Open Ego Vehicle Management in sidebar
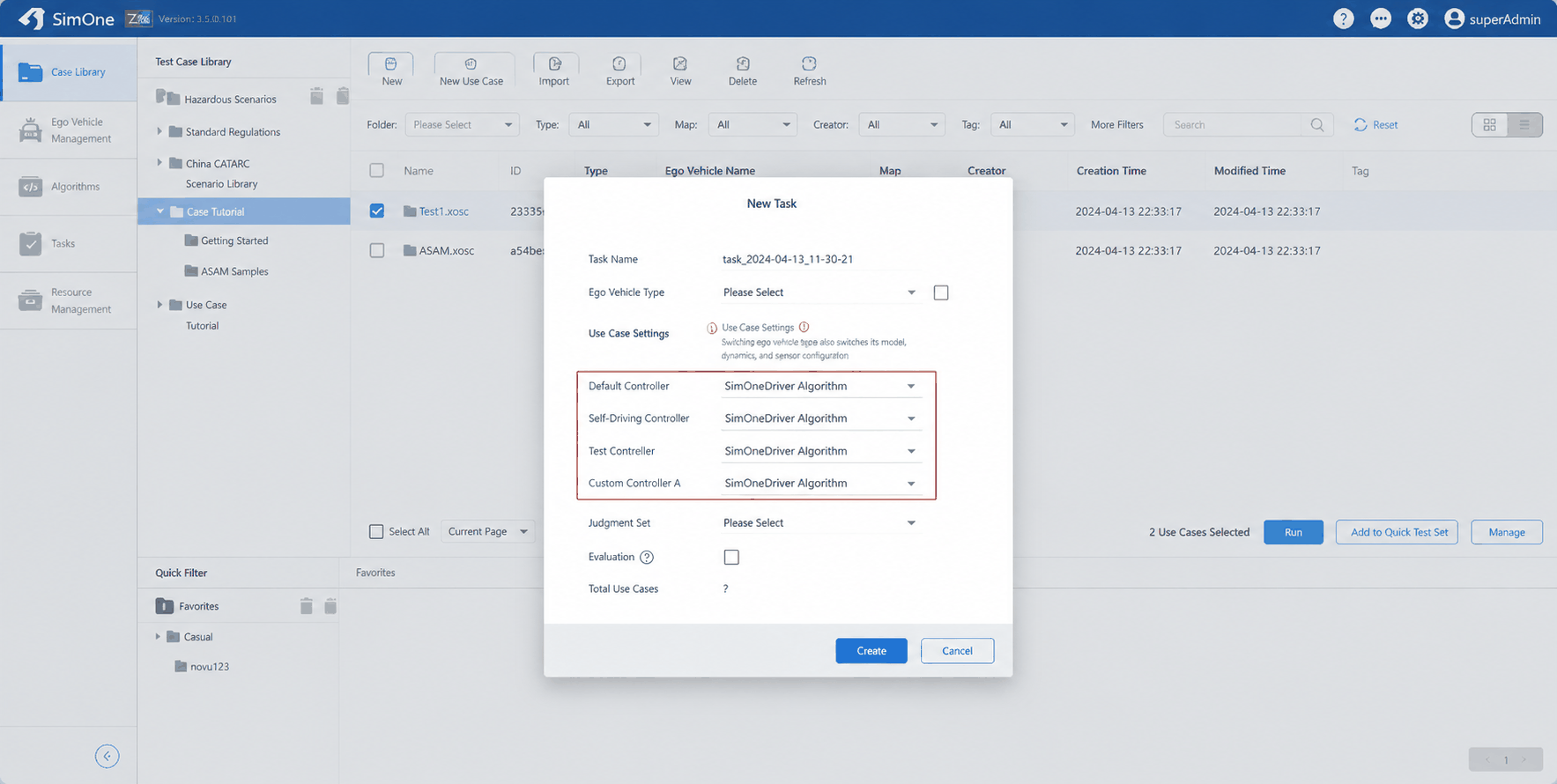Screen dimensions: 1557x784 [x=69, y=130]
